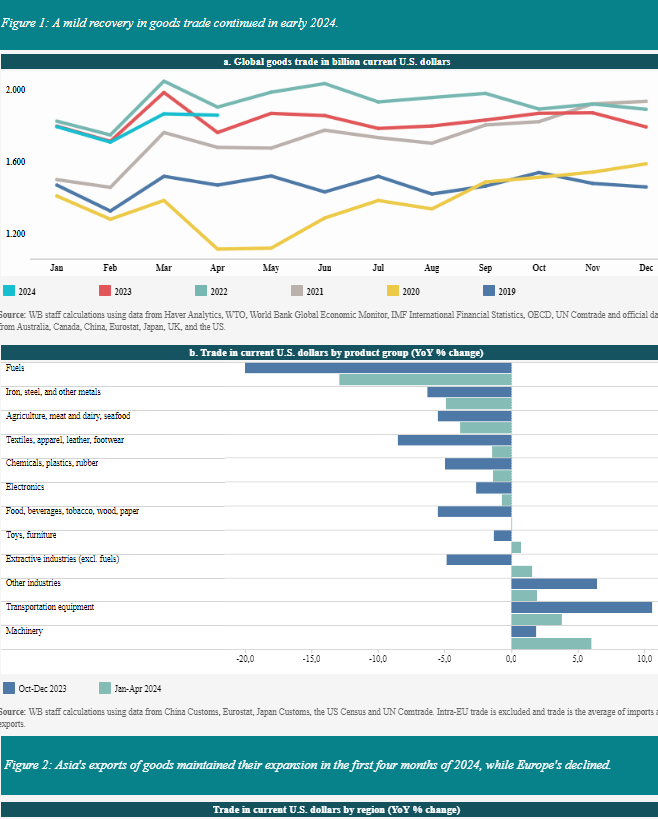The width and height of the screenshot is (658, 819).
Task: Click the Textiles, apparel, leather, footwear label
Action: click(64, 440)
